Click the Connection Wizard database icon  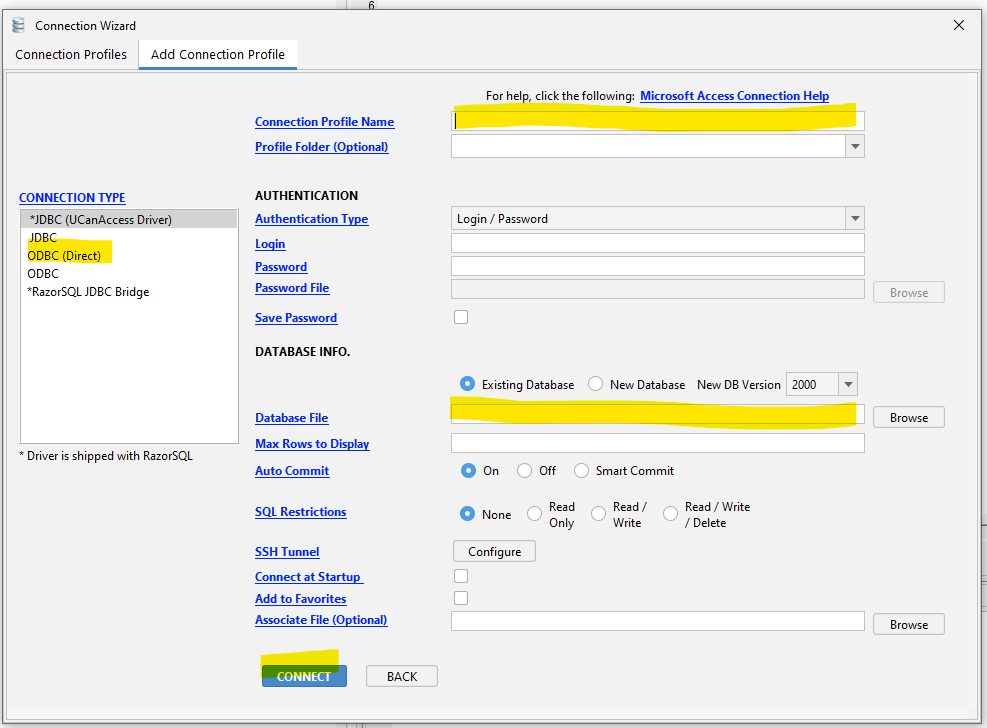(x=18, y=25)
